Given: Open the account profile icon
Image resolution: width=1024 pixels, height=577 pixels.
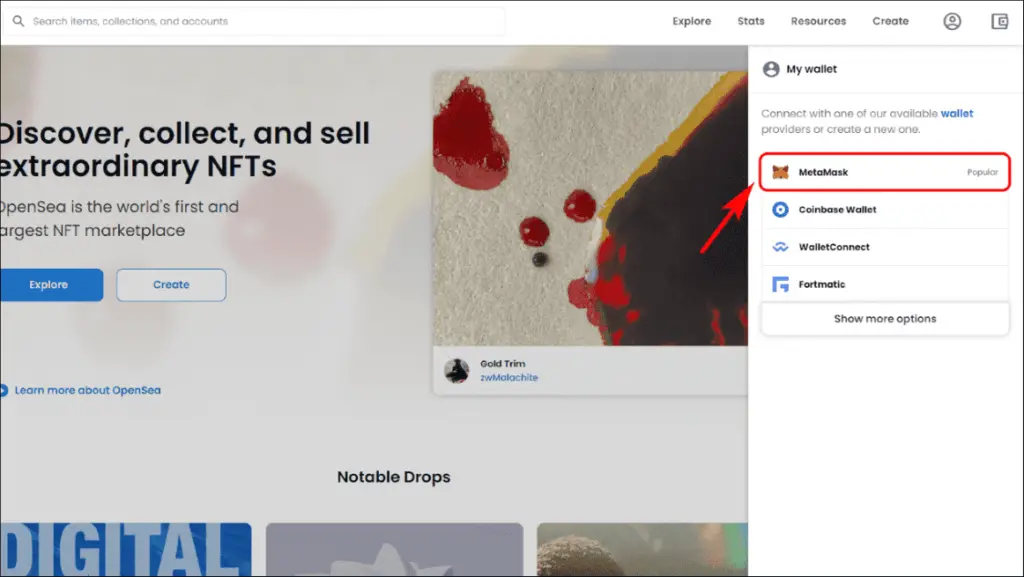Looking at the screenshot, I should click(x=952, y=22).
